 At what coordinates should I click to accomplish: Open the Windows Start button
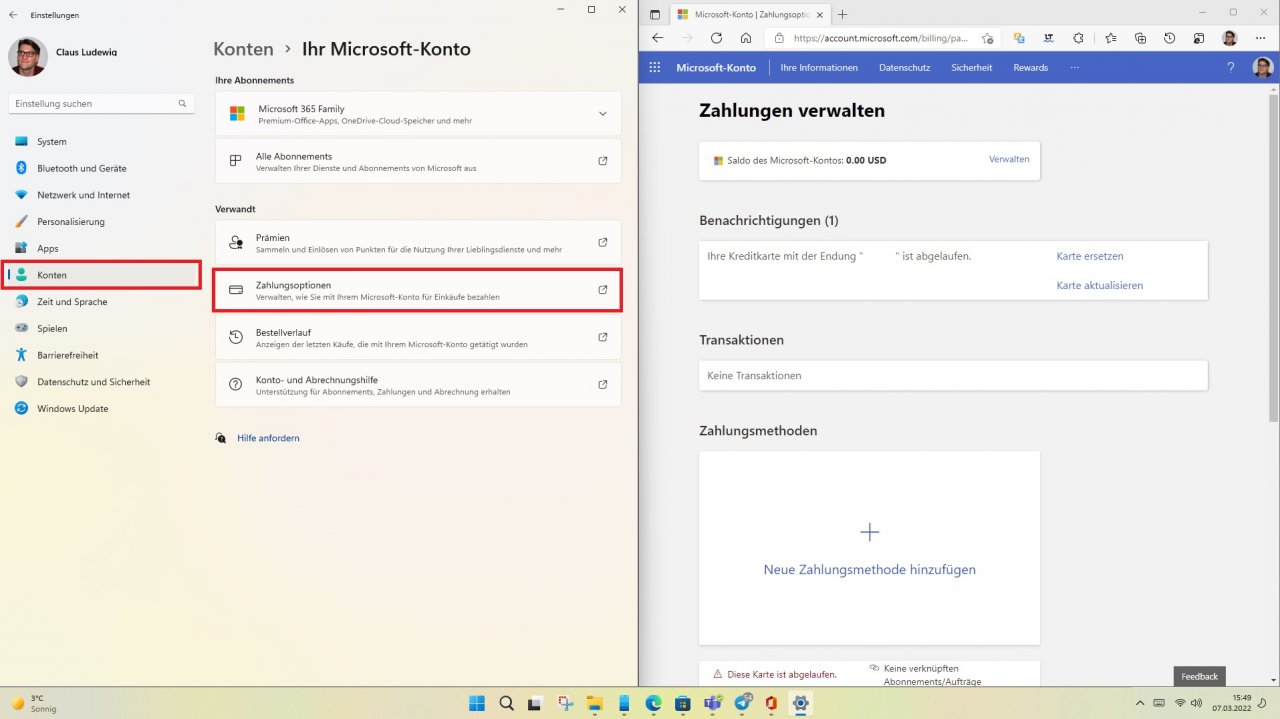477,703
